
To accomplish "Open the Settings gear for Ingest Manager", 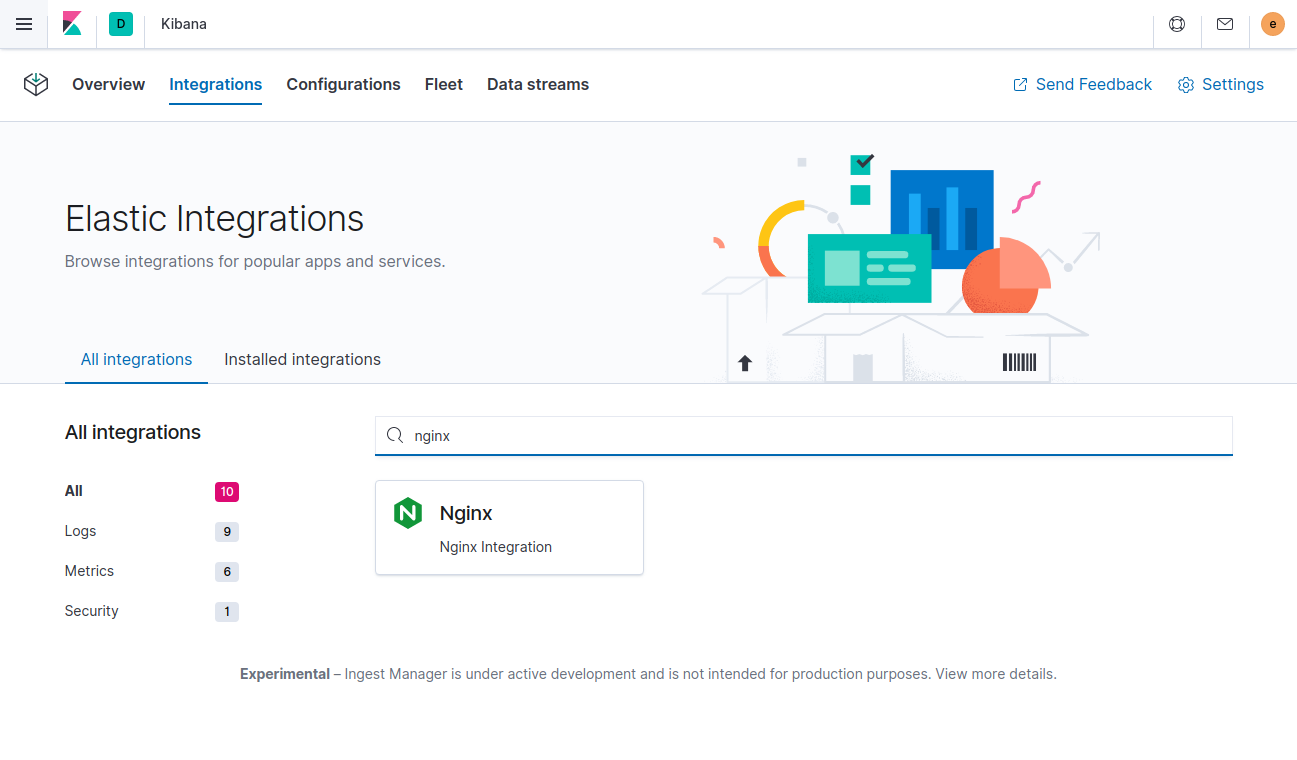I will coord(1220,84).
